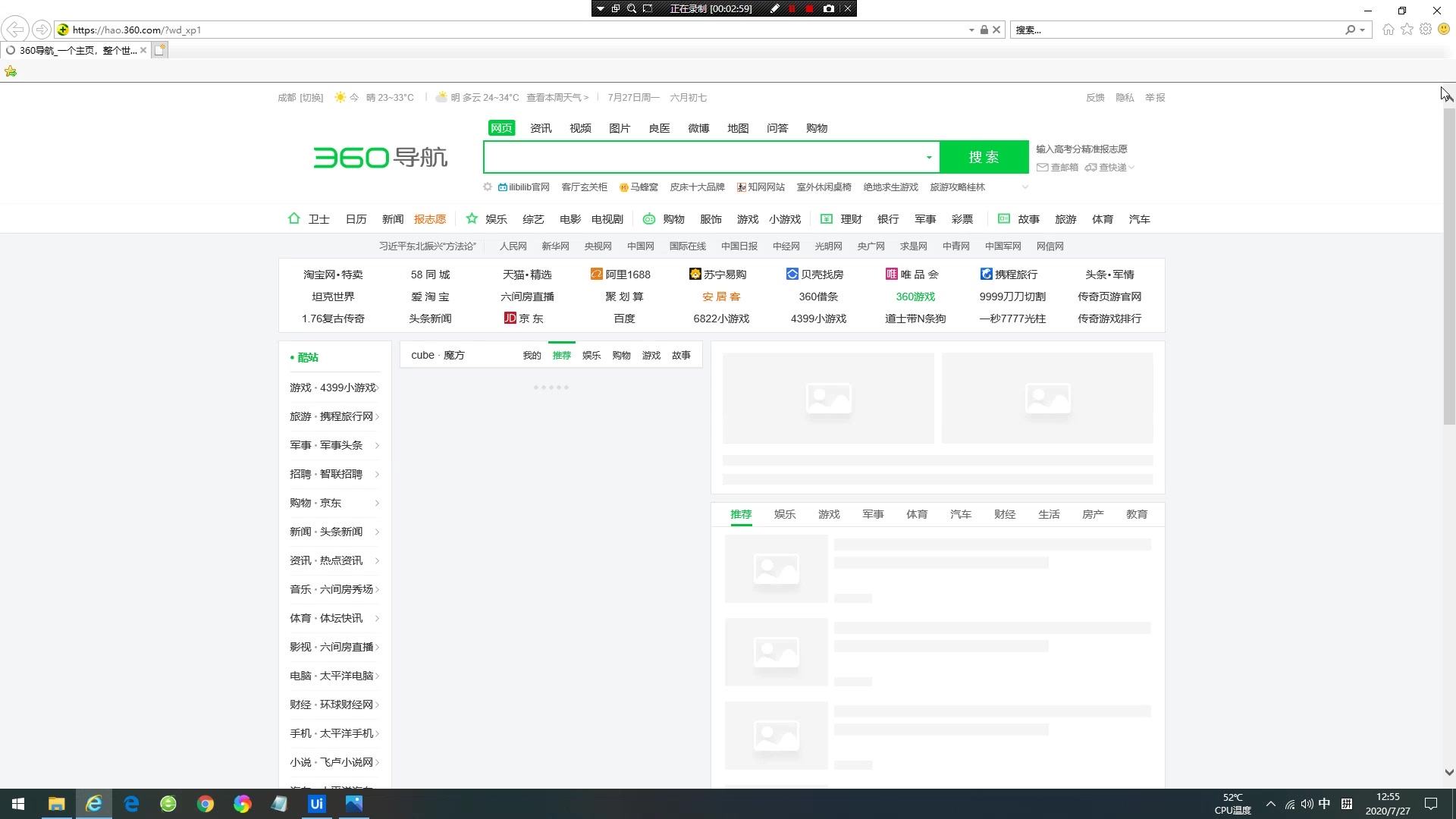The image size is (1456, 819).
Task: Open the browser home icon
Action: (1389, 30)
